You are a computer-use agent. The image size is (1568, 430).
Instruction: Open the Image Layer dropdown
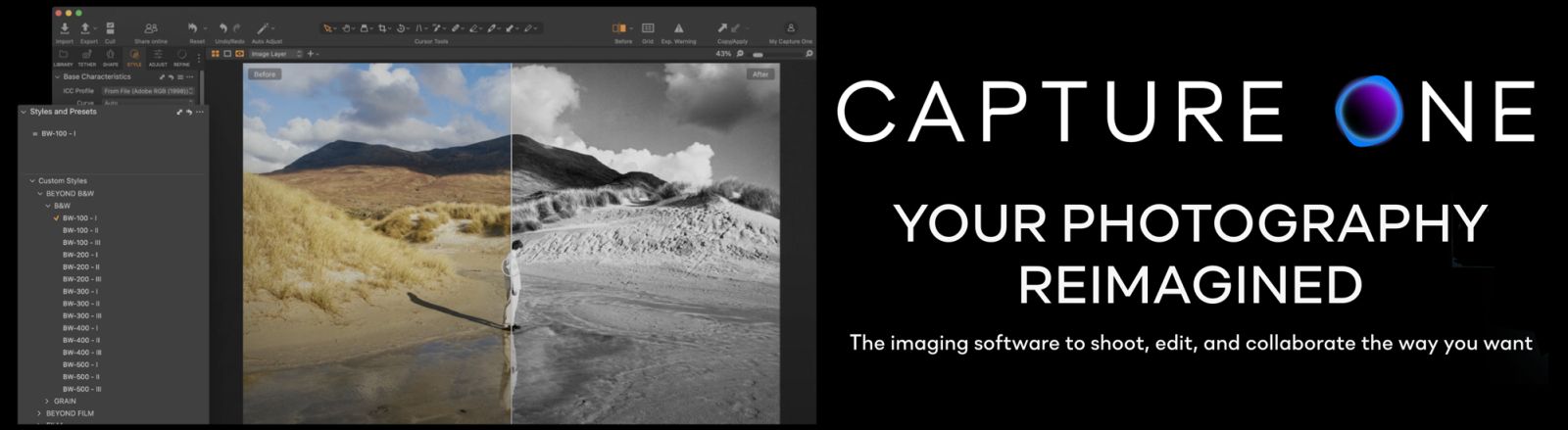point(276,54)
